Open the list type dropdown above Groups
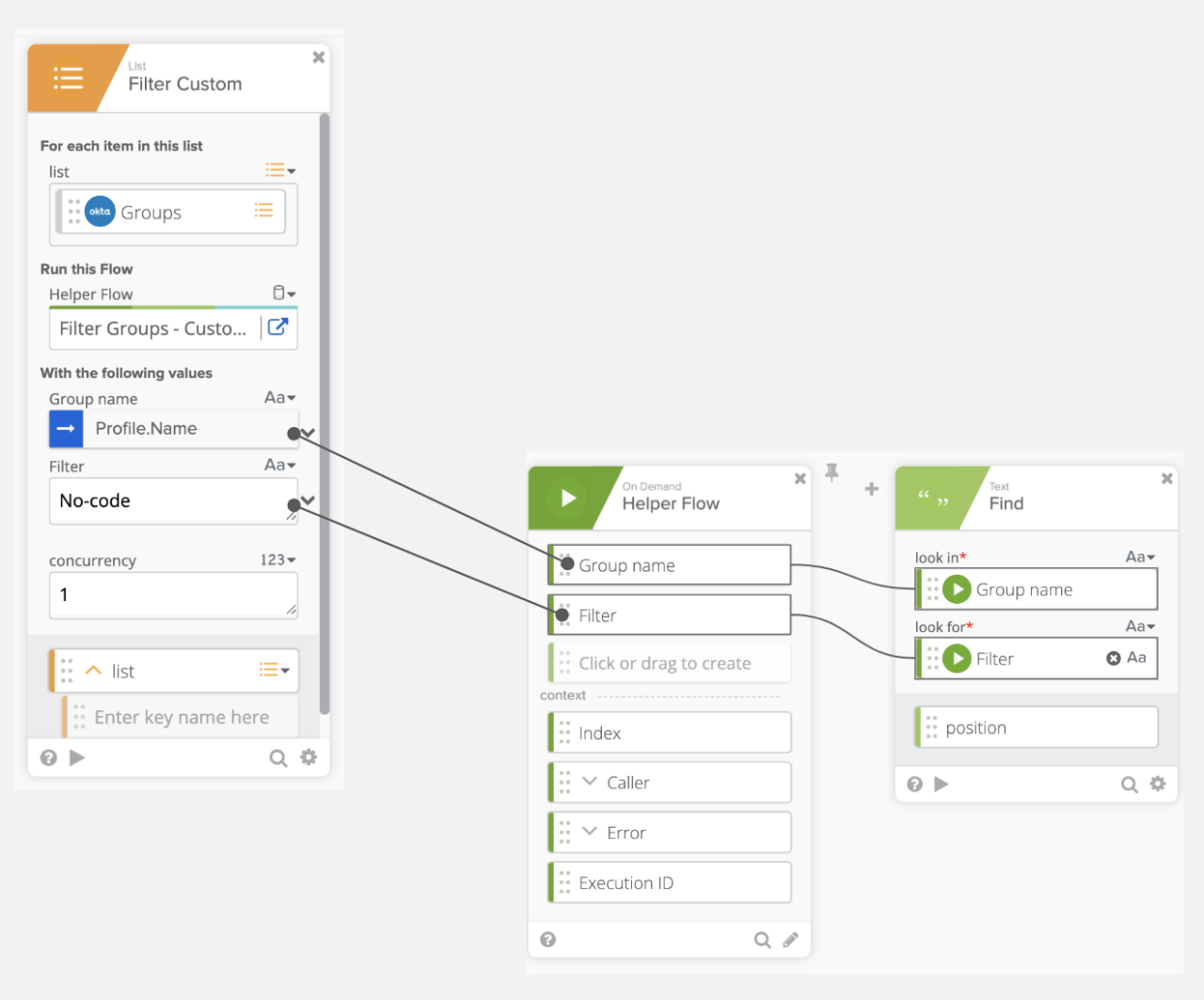 (280, 170)
